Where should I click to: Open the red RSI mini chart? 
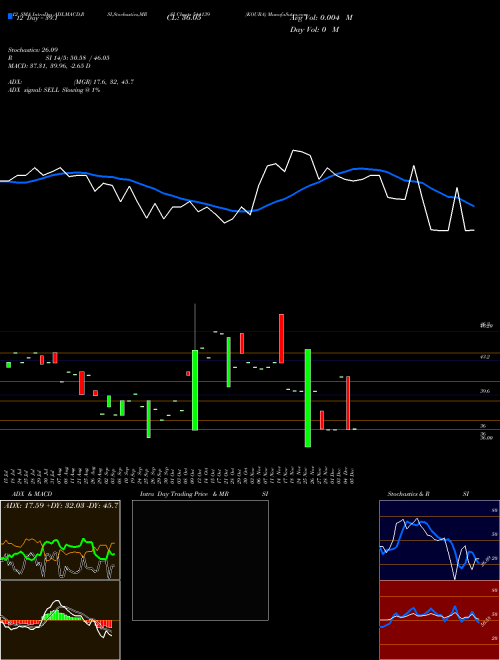[439, 620]
